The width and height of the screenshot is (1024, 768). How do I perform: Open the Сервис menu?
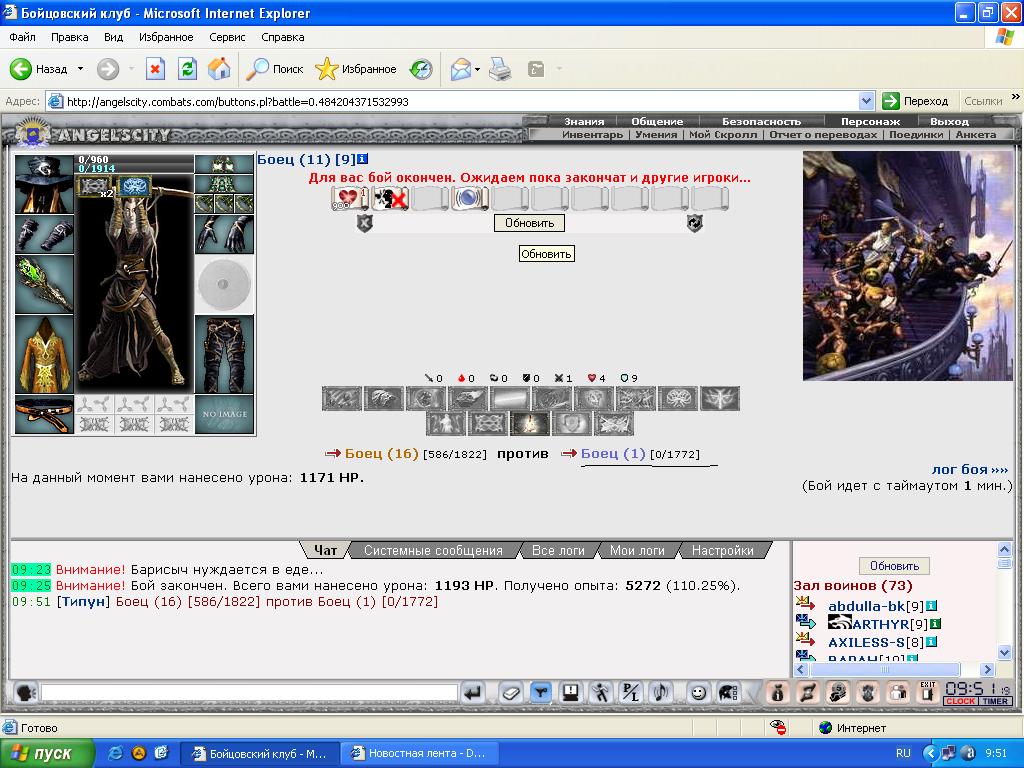(x=227, y=37)
